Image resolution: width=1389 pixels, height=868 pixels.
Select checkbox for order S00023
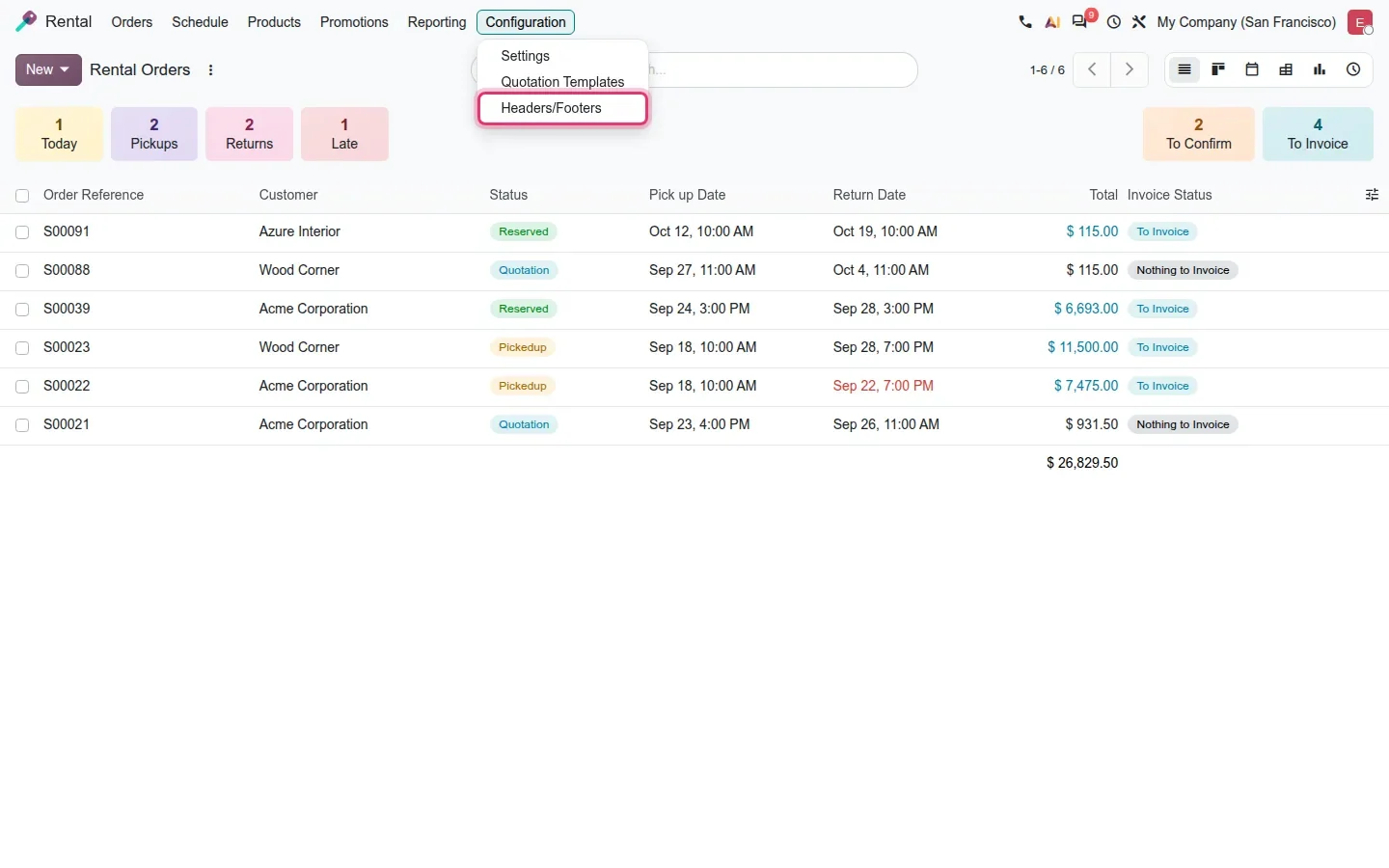[22, 348]
